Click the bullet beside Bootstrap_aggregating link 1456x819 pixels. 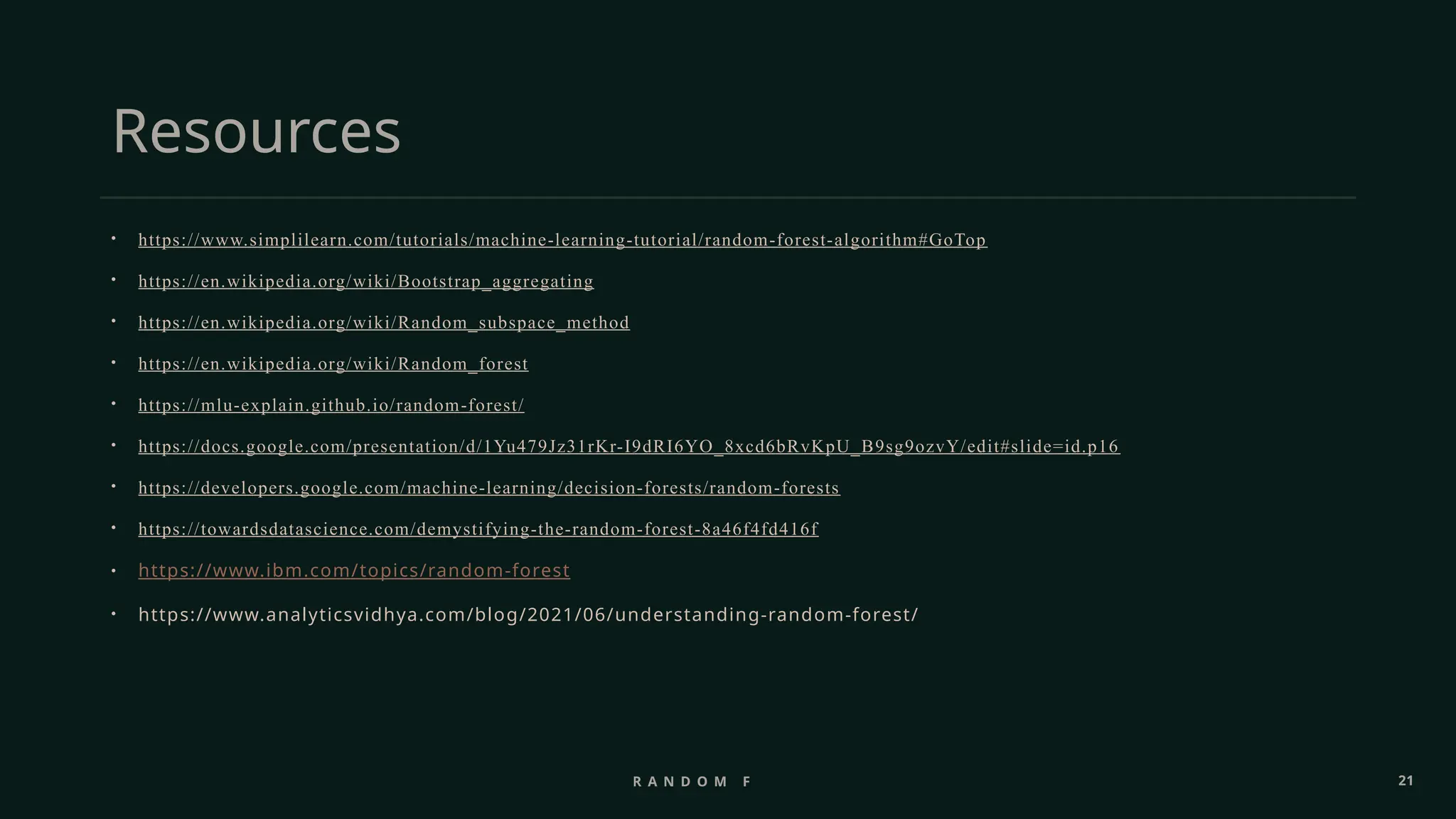click(x=114, y=280)
